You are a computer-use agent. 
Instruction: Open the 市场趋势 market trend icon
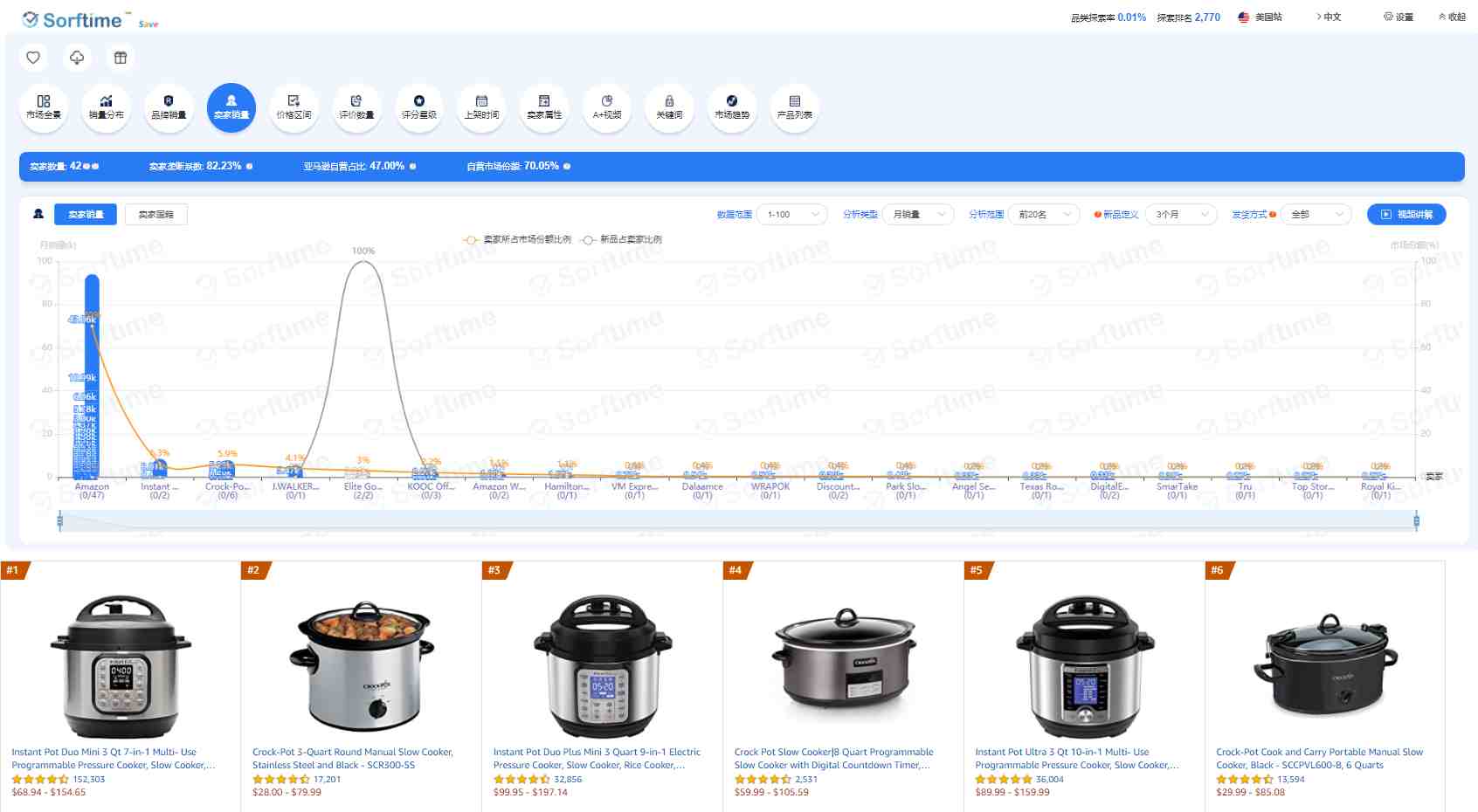pyautogui.click(x=732, y=107)
